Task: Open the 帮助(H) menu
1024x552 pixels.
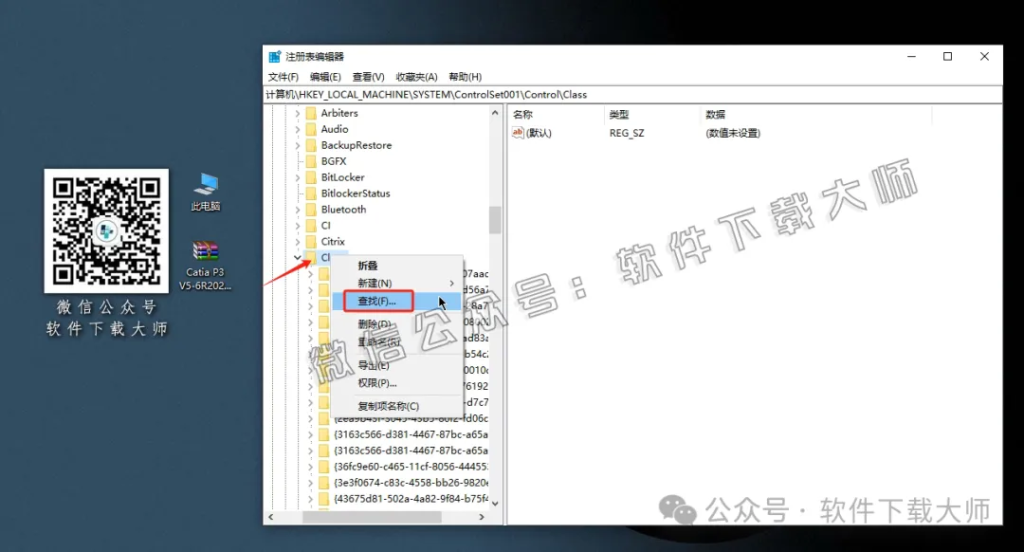Action: point(465,77)
